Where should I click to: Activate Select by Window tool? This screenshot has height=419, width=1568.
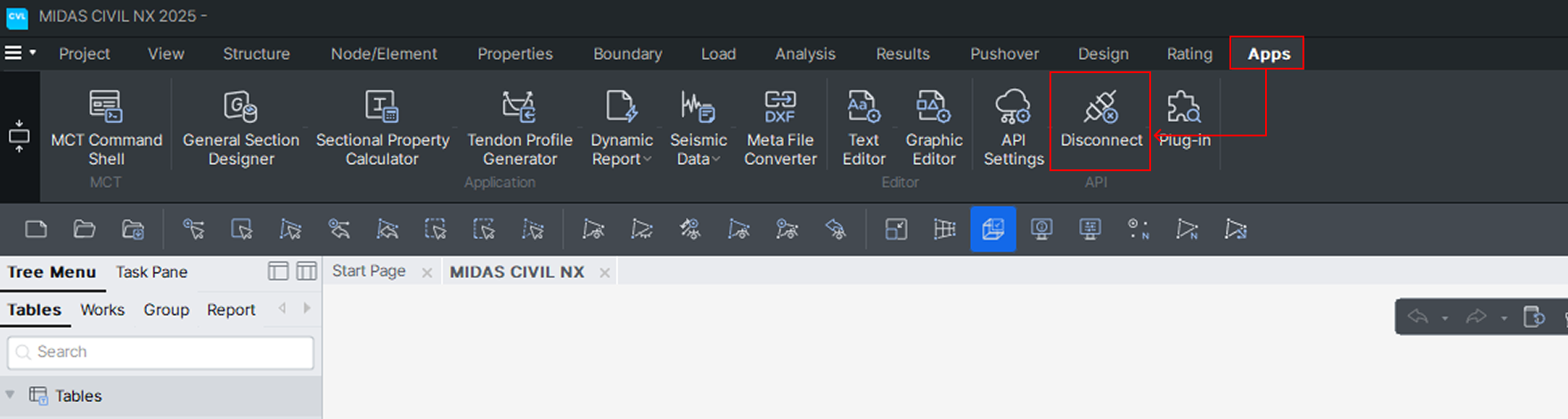tap(241, 229)
